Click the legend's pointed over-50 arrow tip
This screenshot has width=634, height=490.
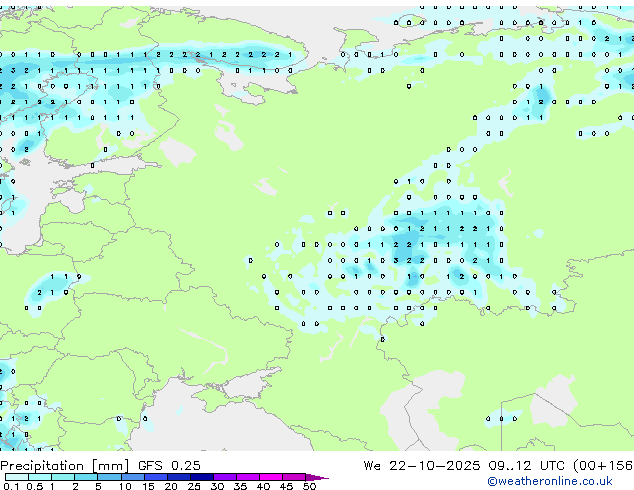pyautogui.click(x=317, y=477)
